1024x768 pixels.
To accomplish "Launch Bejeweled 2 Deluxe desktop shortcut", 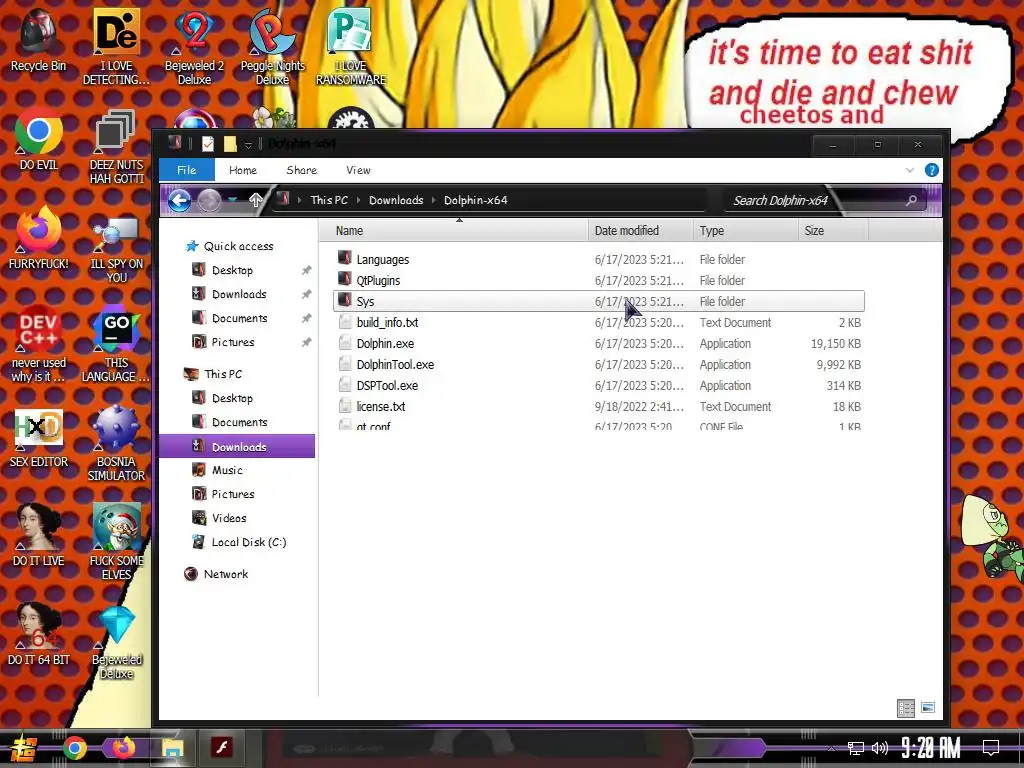I will click(194, 46).
